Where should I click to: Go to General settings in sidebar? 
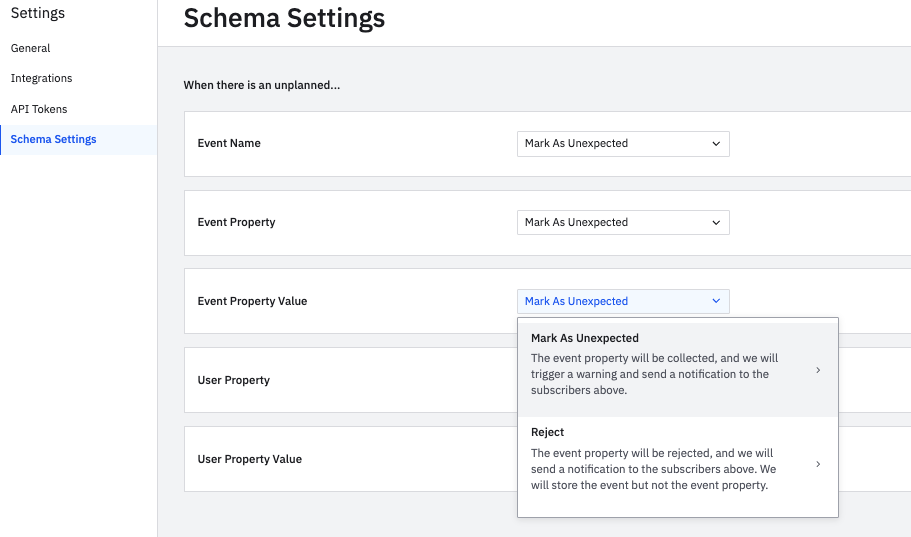(30, 48)
